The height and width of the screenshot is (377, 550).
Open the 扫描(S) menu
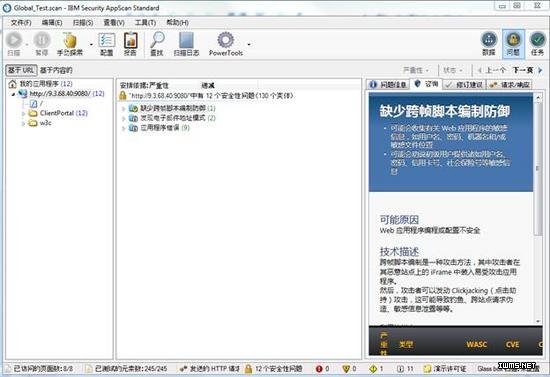coord(83,22)
